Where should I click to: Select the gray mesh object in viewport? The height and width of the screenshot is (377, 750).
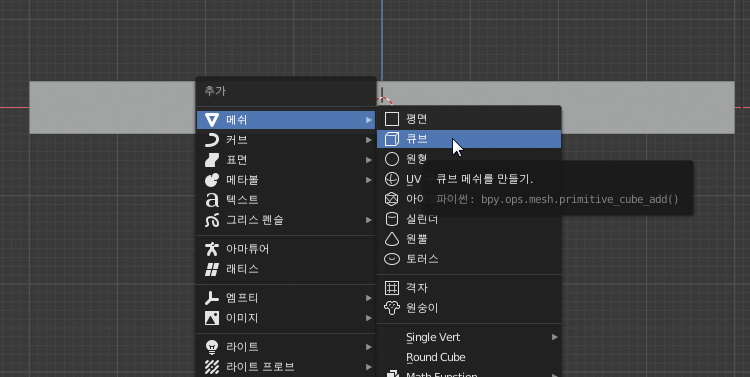coord(112,107)
